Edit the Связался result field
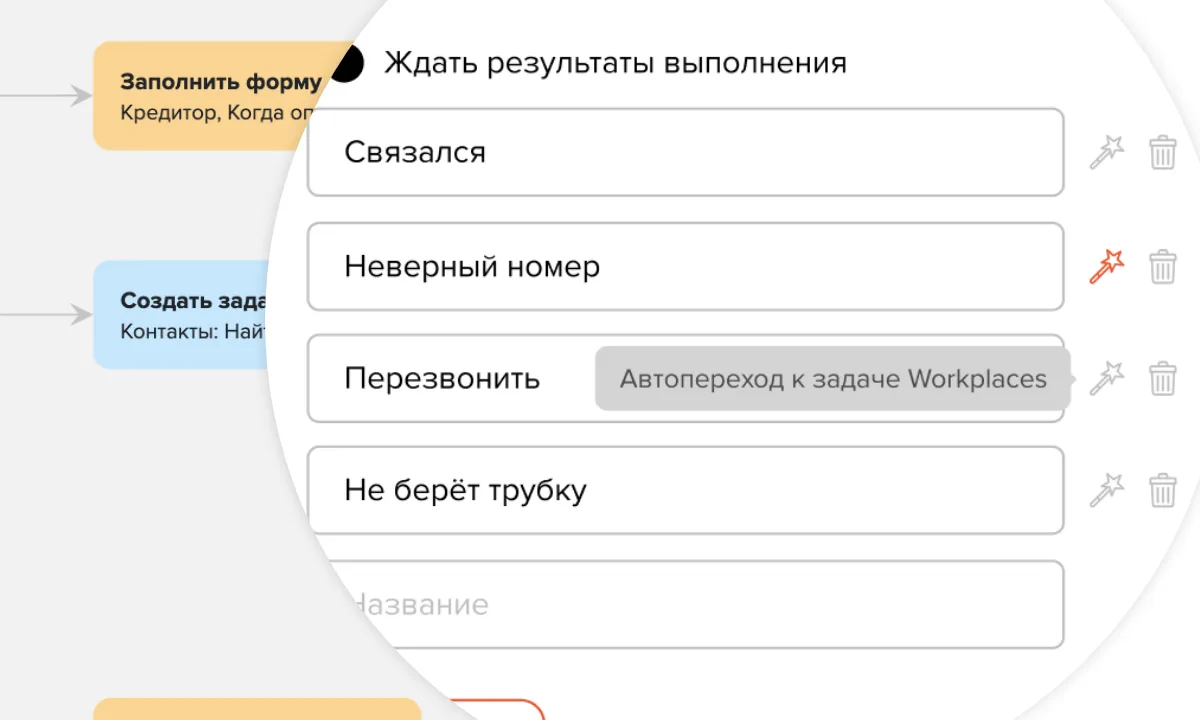 (685, 152)
